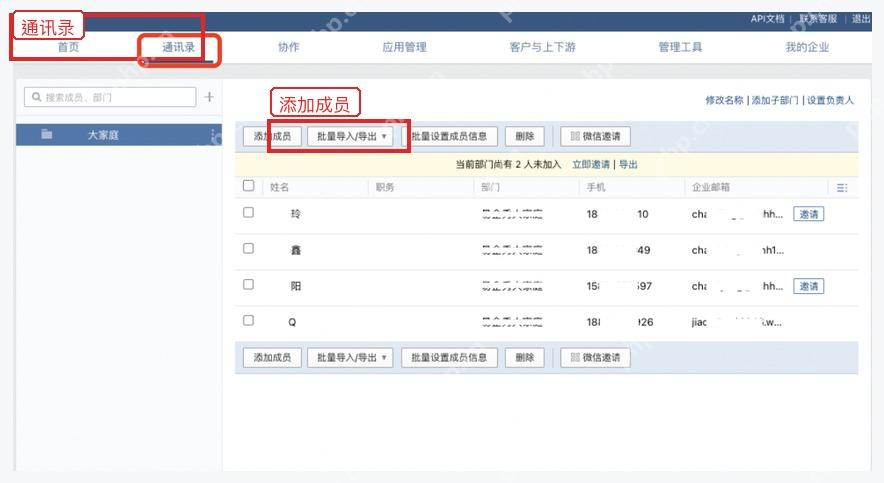Screen dimensions: 884x483
Task: Click the bottom 微信邀请 button
Action: 595,357
